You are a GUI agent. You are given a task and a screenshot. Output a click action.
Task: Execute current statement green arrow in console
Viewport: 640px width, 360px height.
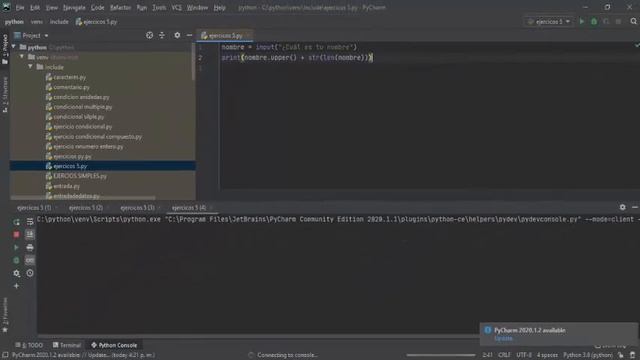click(16, 247)
